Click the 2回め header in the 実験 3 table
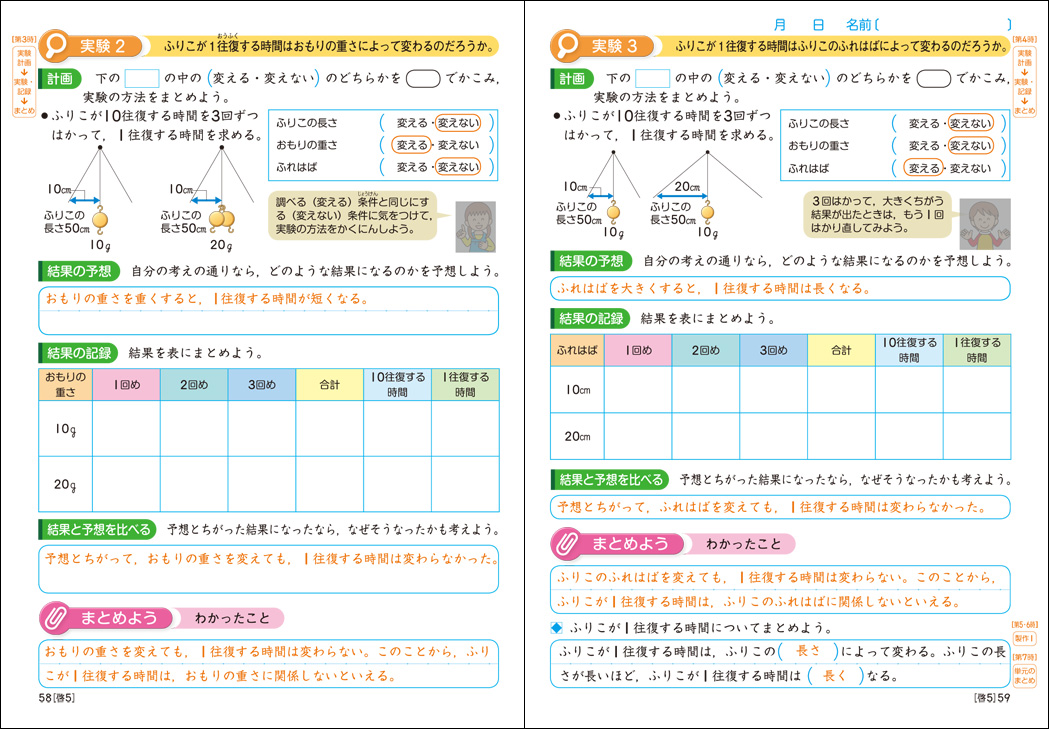1049x729 pixels. point(706,350)
